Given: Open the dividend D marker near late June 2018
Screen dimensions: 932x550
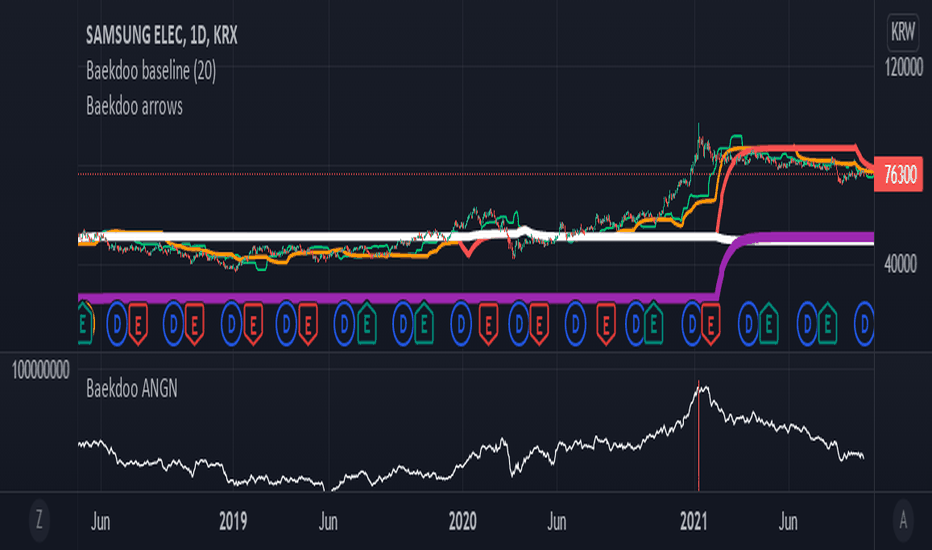Looking at the screenshot, I should 117,324.
